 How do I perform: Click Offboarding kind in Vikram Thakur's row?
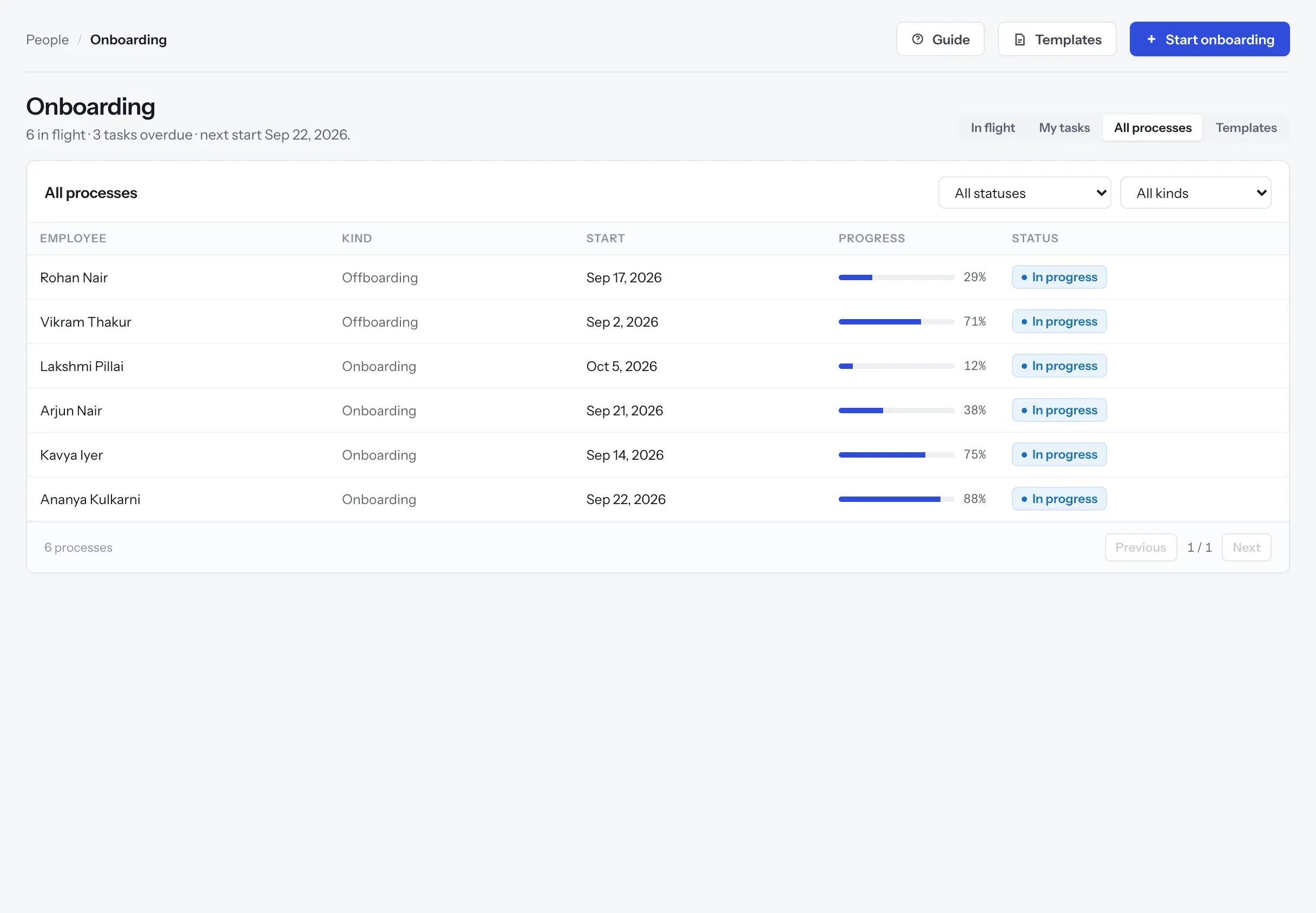[380, 322]
